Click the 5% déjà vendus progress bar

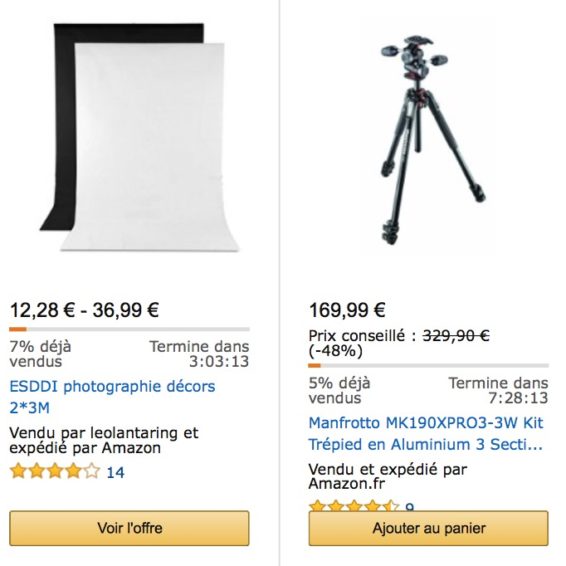[x=428, y=365]
